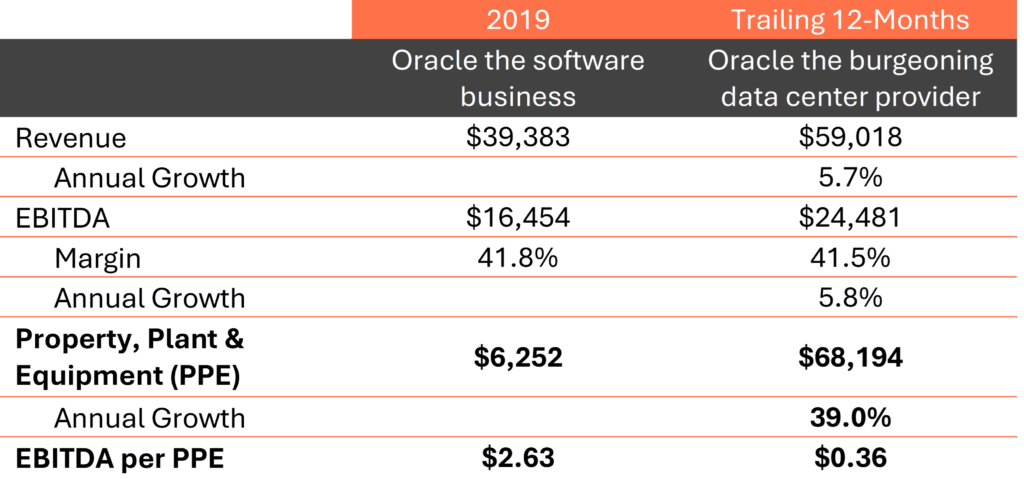Click the 2019 column header
The width and height of the screenshot is (1024, 479).
coord(518,19)
